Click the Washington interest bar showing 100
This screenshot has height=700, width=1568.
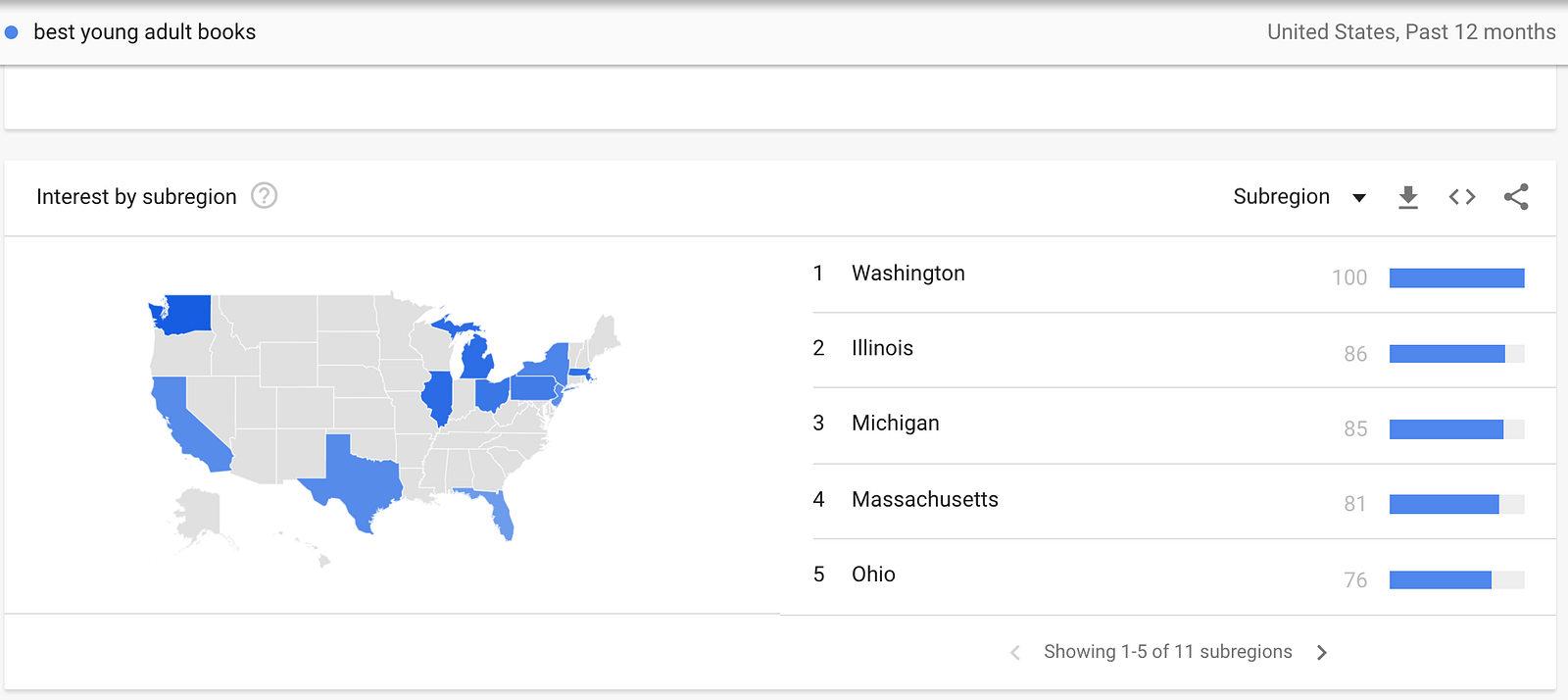(x=1456, y=278)
